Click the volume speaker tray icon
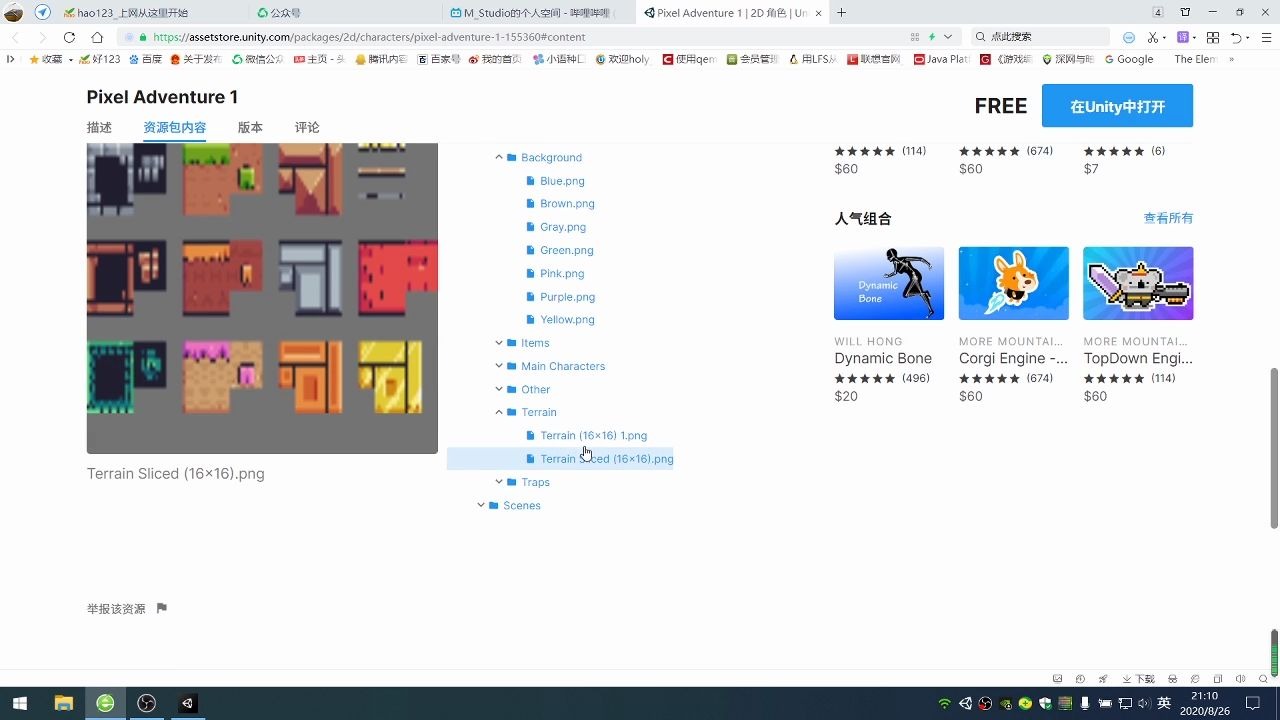 (1144, 704)
